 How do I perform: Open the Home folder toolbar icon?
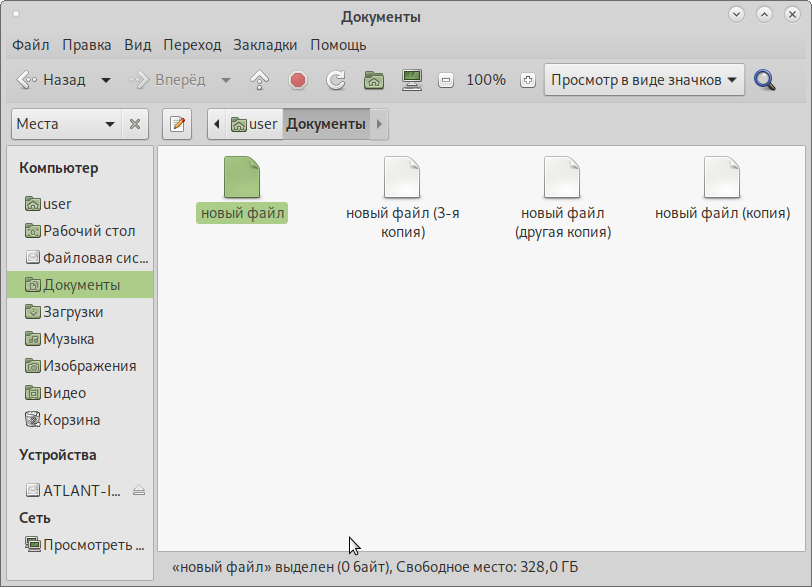[x=374, y=80]
